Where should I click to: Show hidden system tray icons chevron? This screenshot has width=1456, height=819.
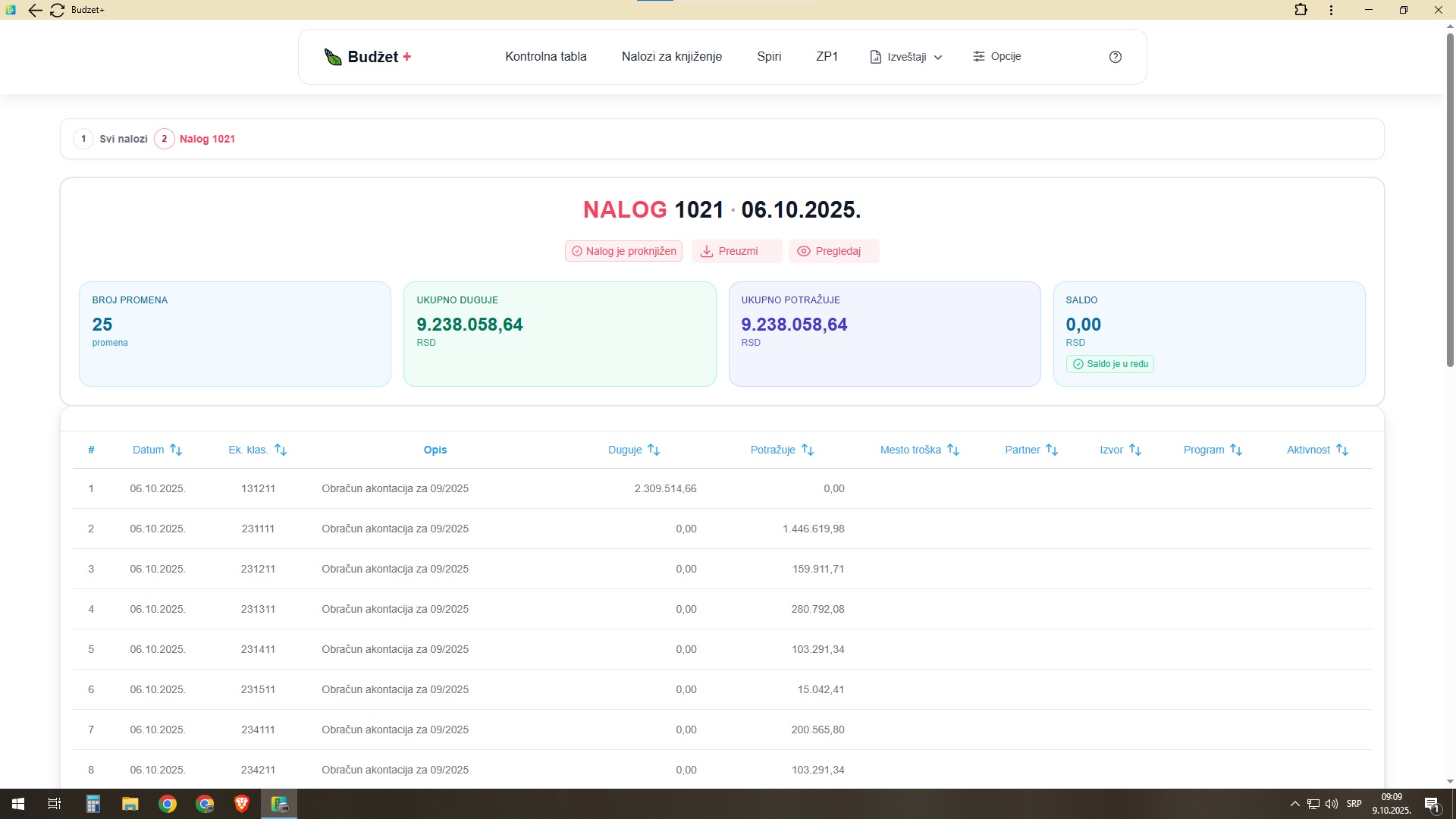tap(1294, 804)
